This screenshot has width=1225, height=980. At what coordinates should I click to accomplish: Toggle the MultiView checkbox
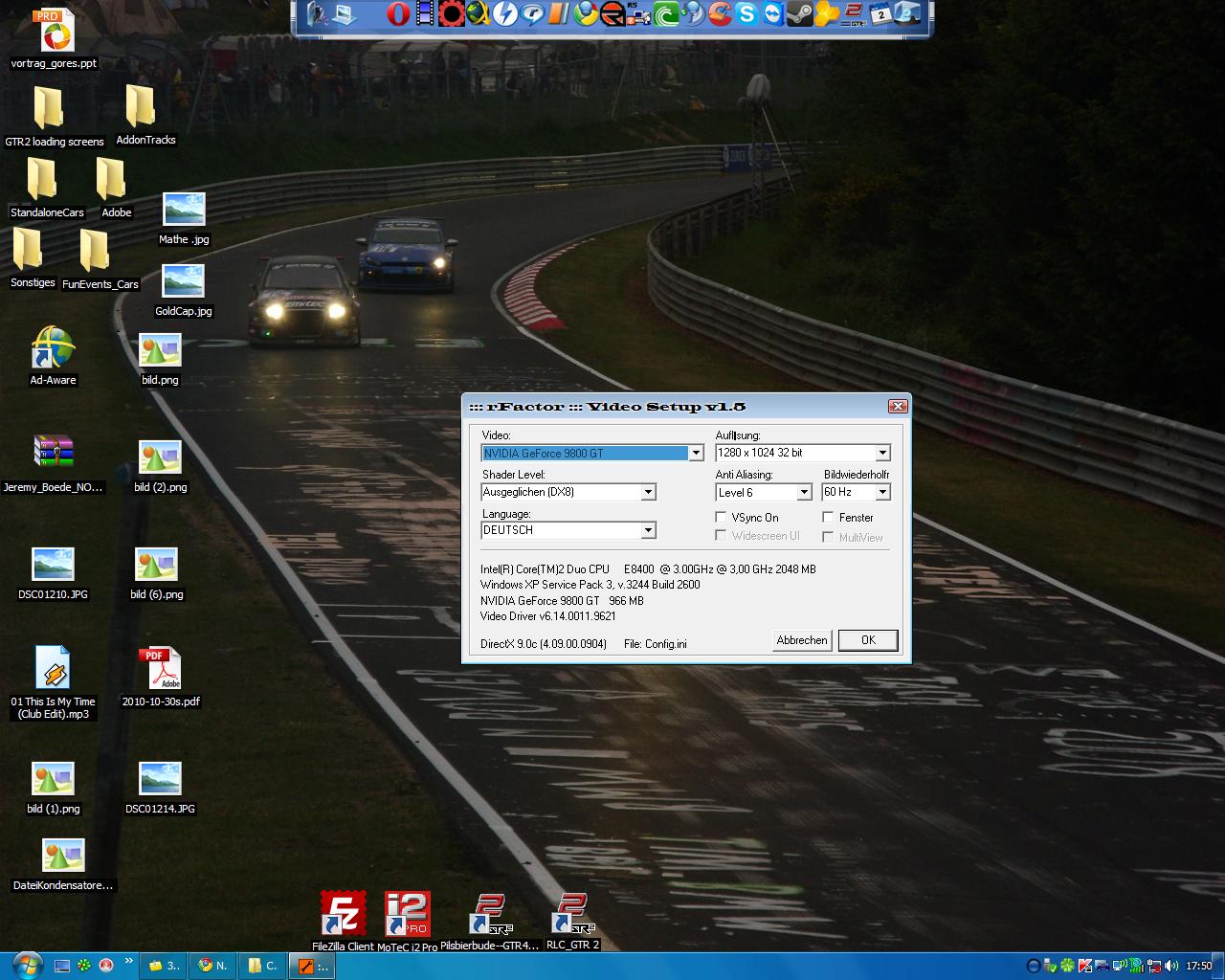[829, 538]
